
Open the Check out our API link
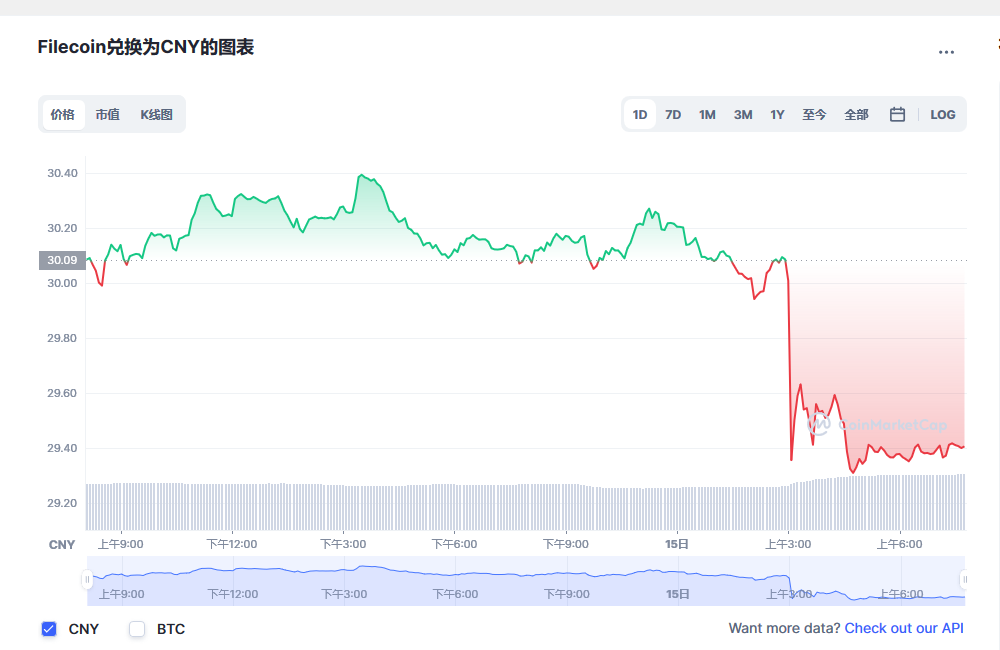904,628
